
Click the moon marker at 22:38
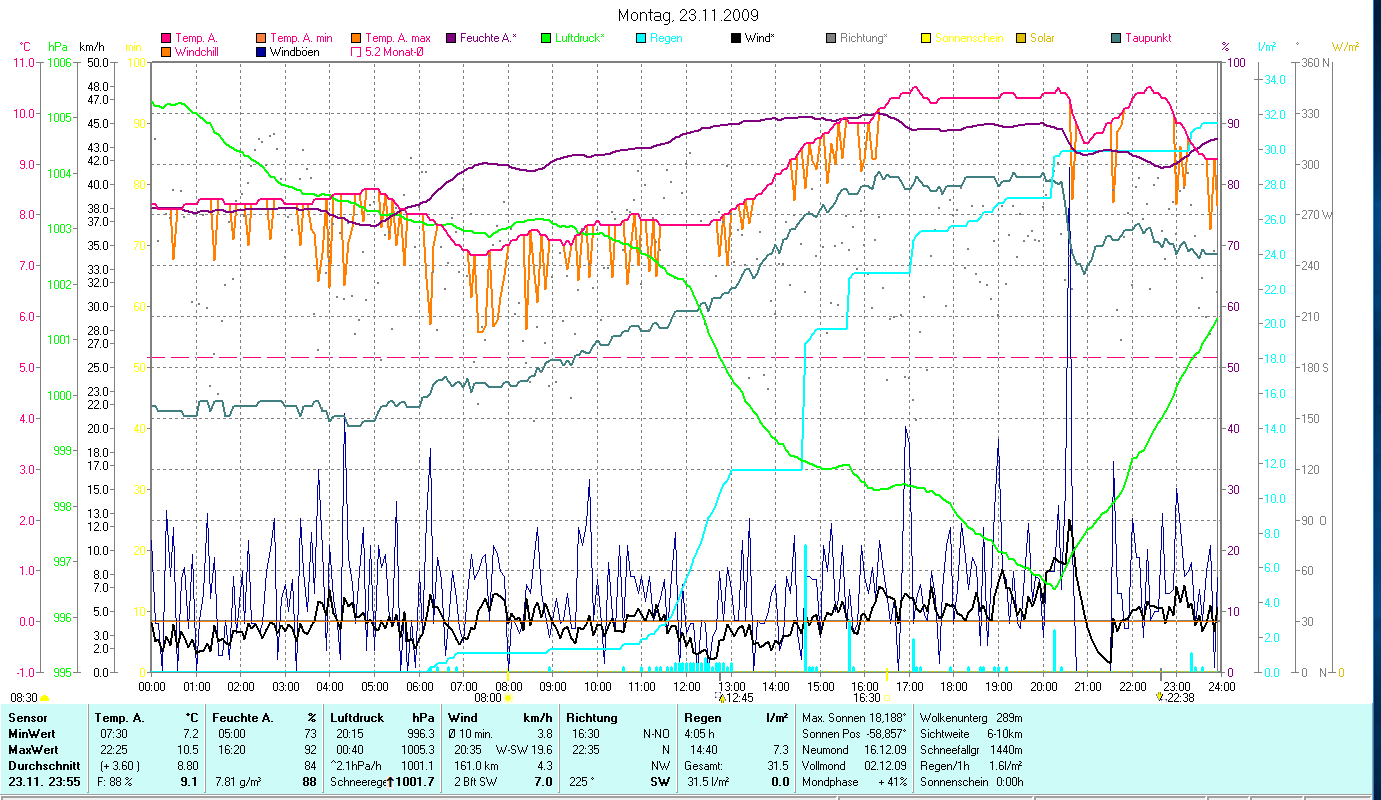point(1160,695)
